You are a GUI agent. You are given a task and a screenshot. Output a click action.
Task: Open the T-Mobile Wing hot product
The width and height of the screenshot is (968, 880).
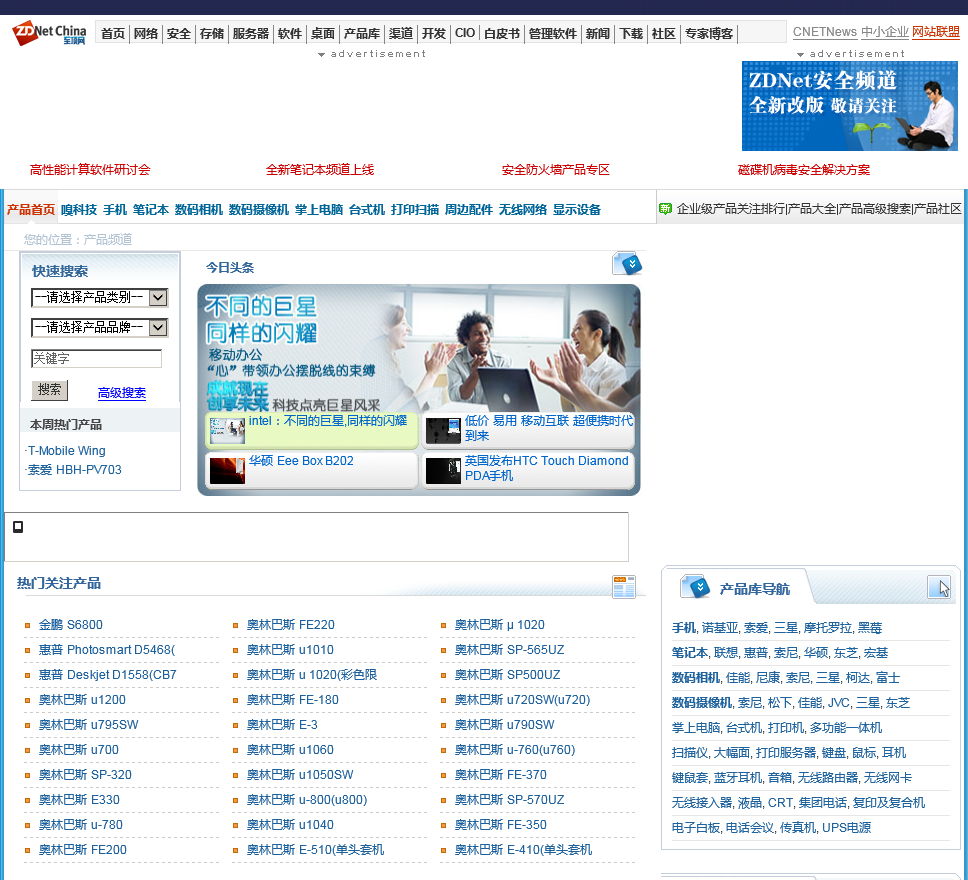67,451
